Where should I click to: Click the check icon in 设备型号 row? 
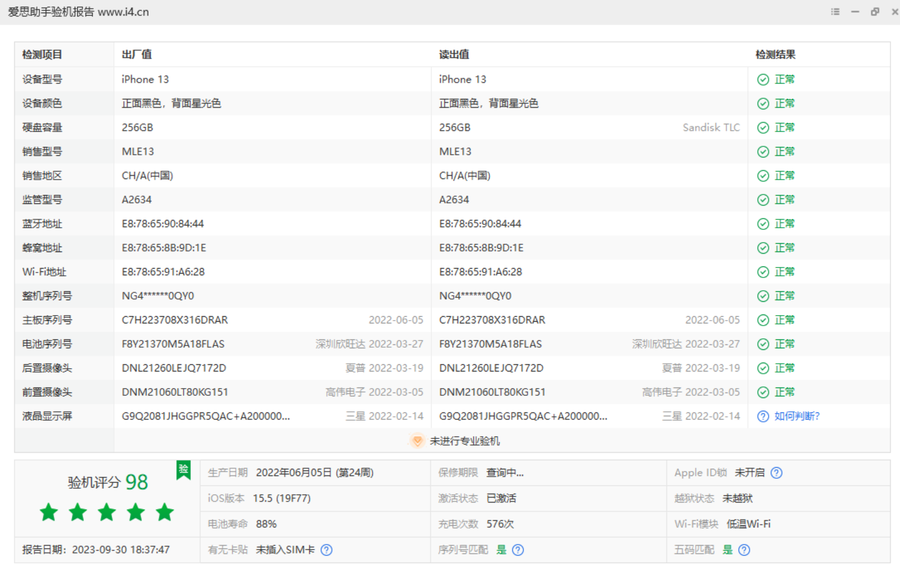pyautogui.click(x=763, y=80)
